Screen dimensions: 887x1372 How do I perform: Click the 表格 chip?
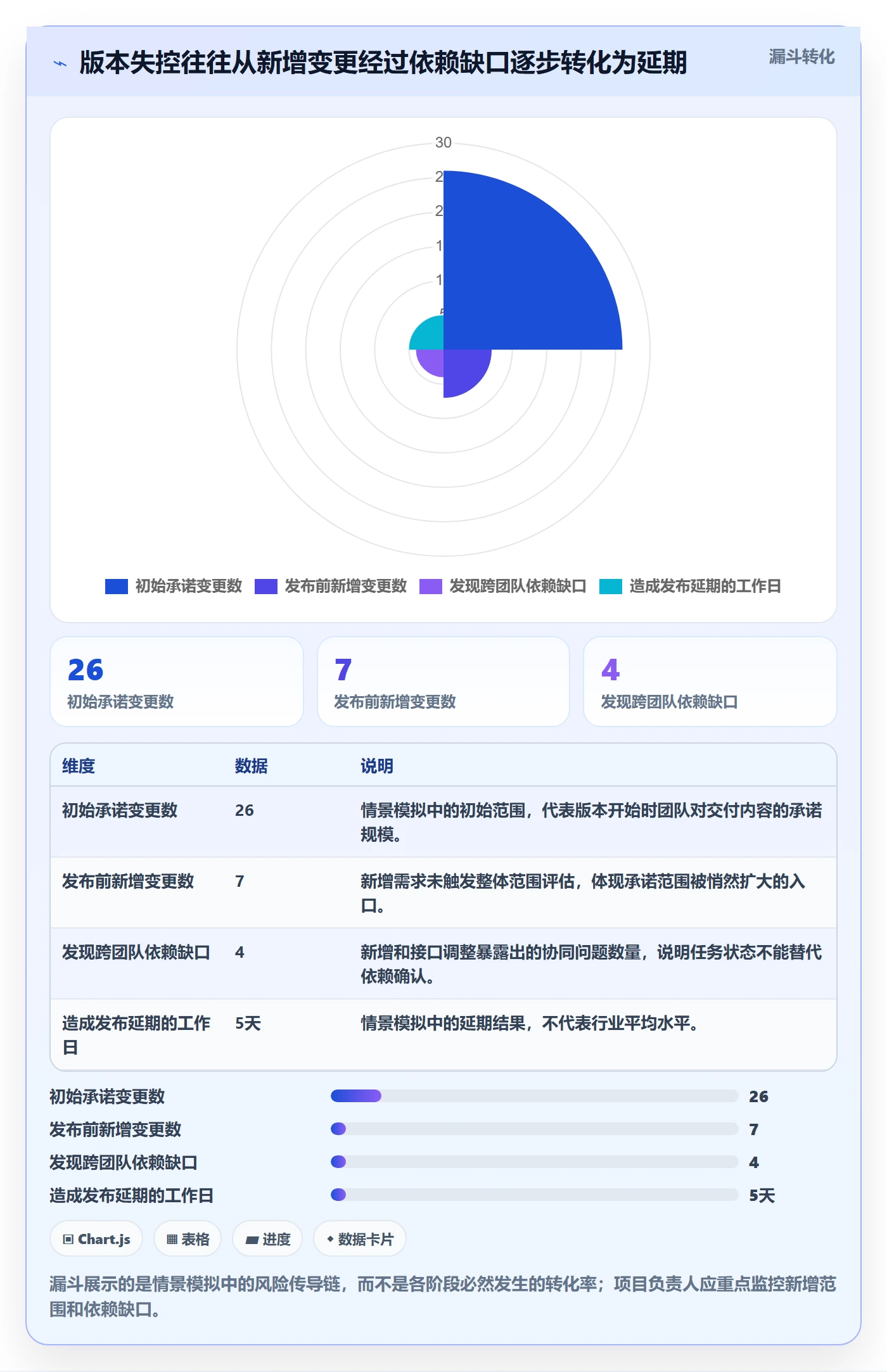[188, 1239]
